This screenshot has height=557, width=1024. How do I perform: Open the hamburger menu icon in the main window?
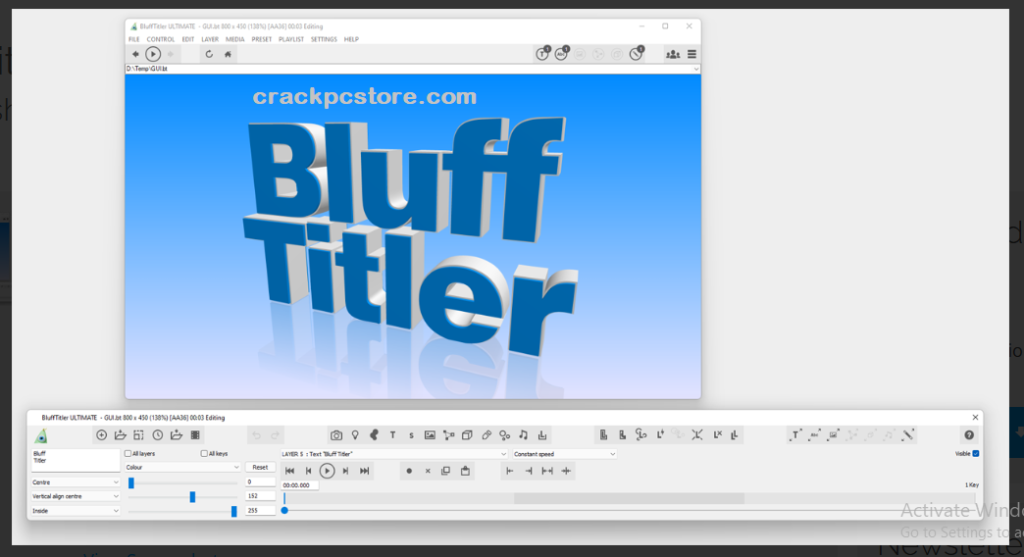[692, 54]
